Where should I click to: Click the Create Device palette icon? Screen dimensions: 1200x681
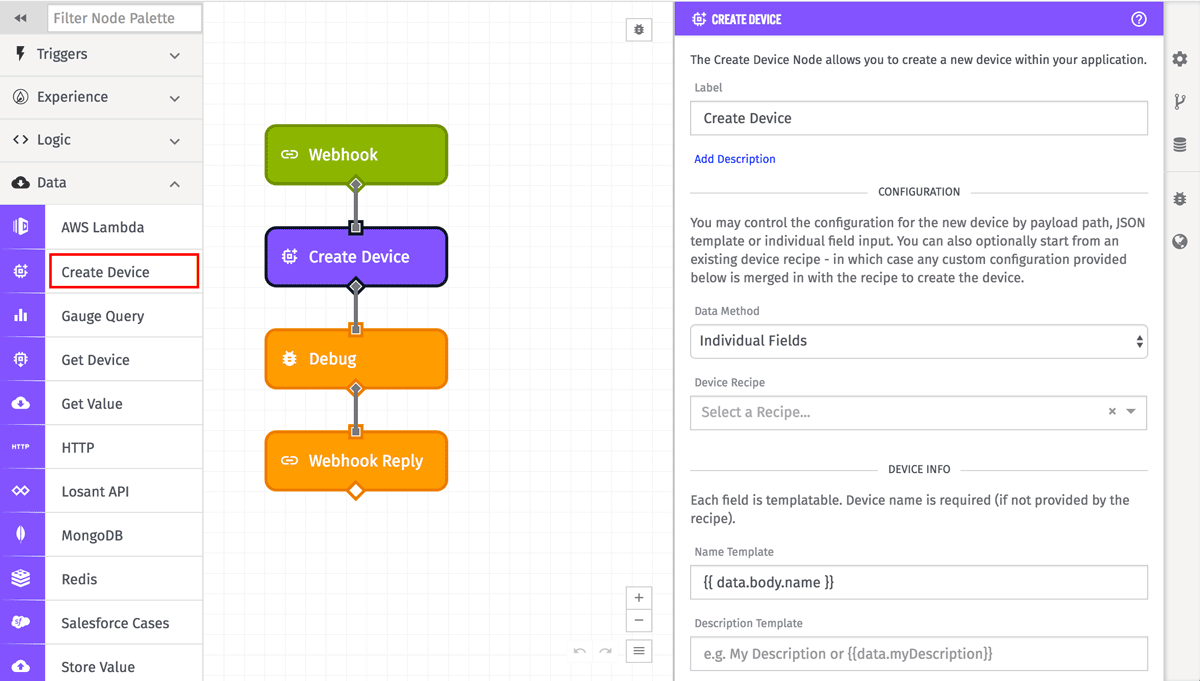click(21, 271)
